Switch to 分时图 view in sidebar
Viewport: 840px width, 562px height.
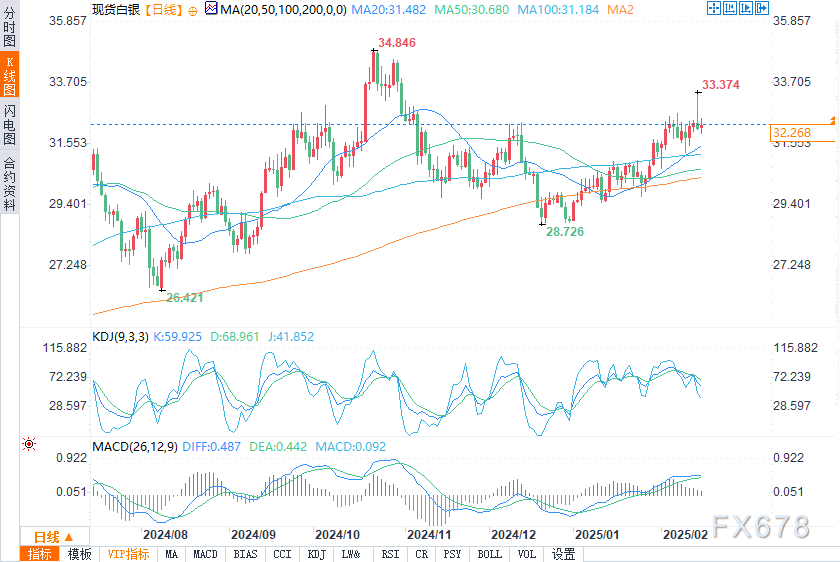coord(9,28)
